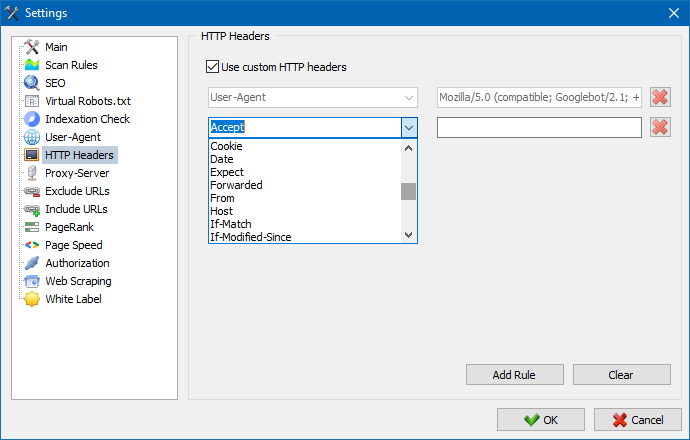
Task: Select User-Agent settings item
Action: 73,137
